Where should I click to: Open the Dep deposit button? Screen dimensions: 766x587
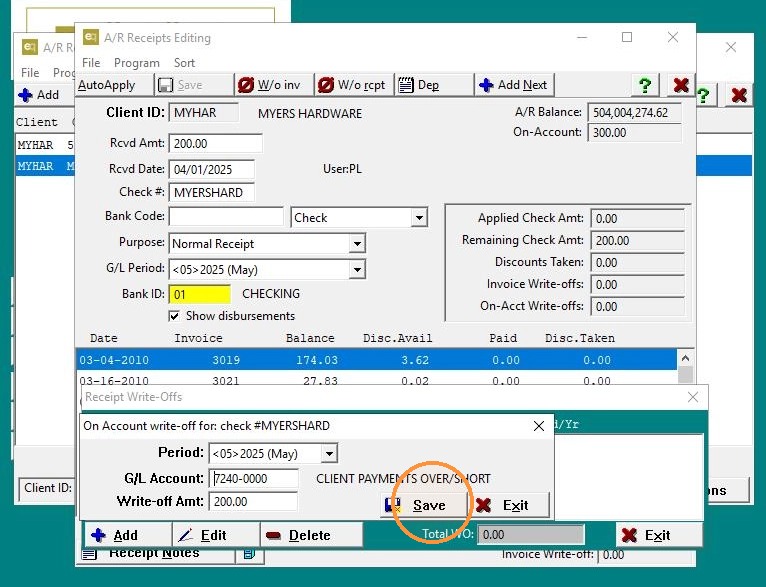coord(434,85)
